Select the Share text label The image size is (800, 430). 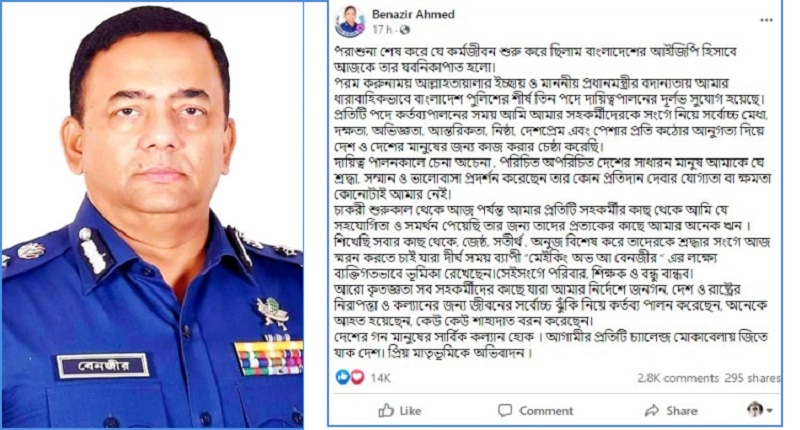(682, 411)
